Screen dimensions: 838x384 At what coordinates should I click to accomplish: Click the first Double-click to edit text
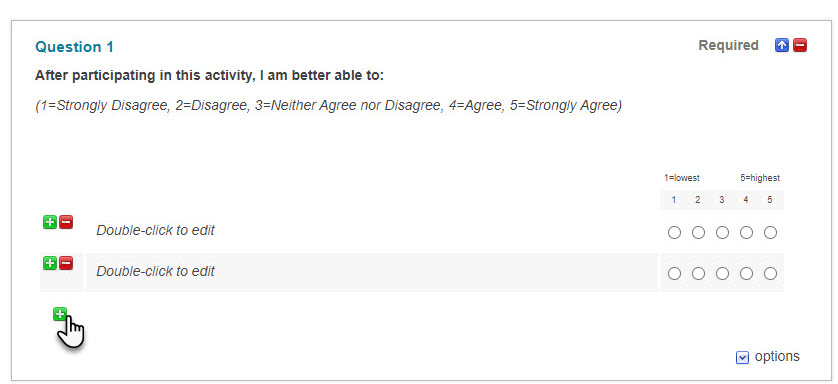tap(156, 230)
